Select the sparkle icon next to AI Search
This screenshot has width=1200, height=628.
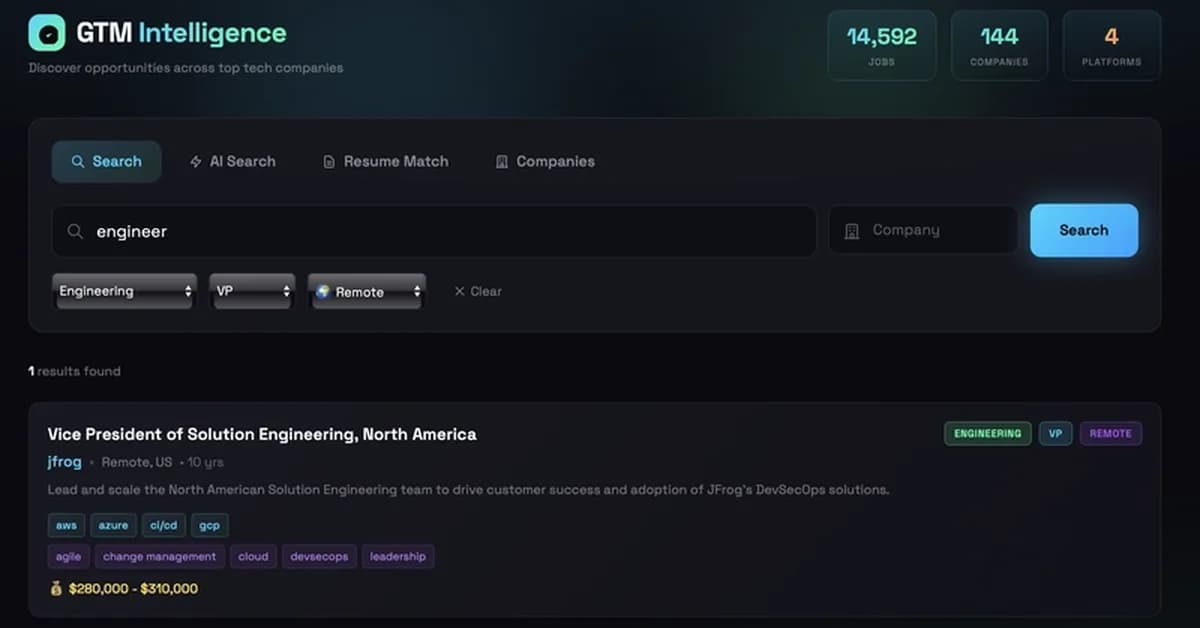pos(195,161)
